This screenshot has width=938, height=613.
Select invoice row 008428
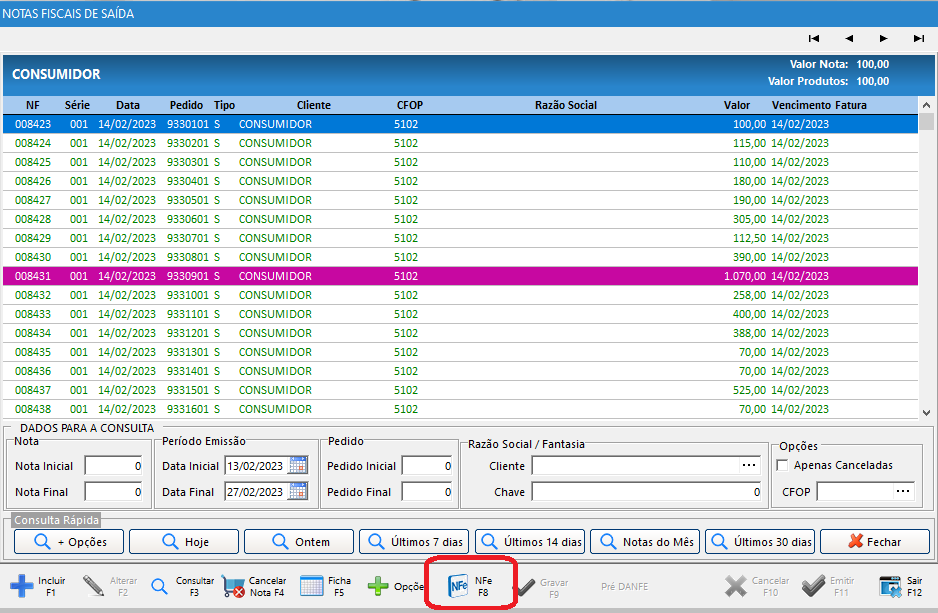[461, 219]
